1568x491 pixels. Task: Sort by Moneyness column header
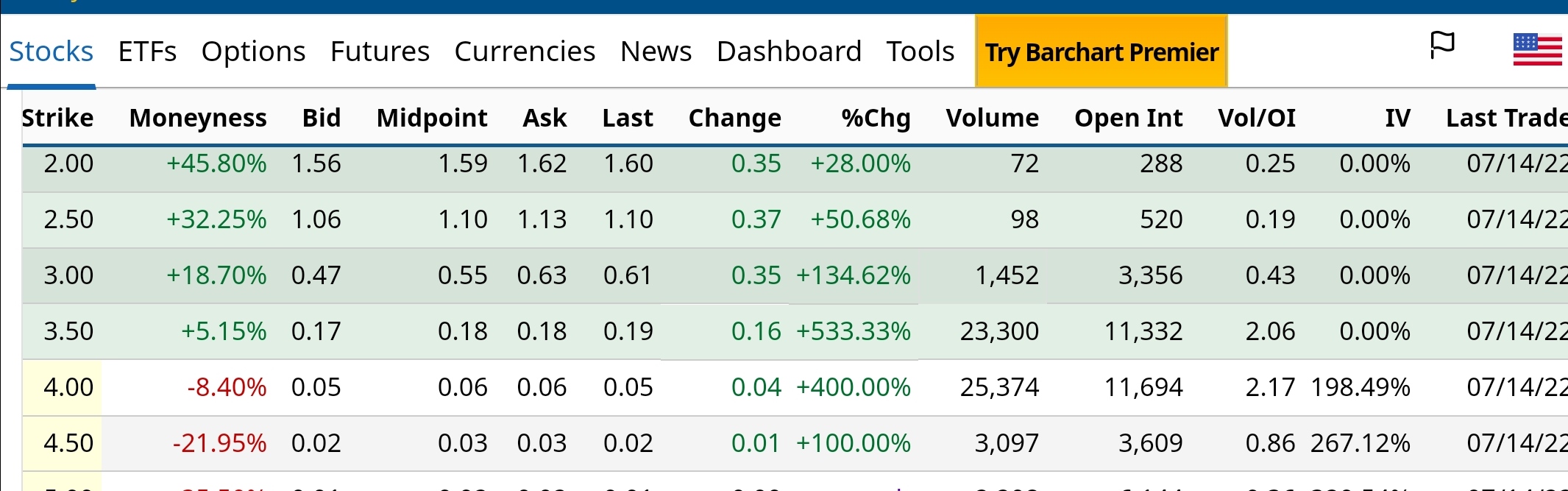[x=198, y=118]
